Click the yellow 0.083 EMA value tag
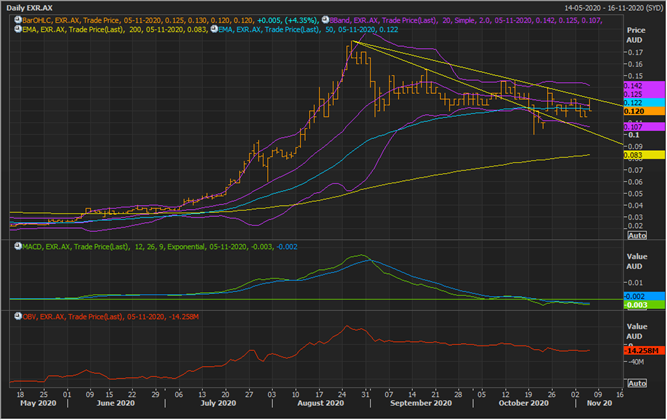667x420 pixels. [644, 155]
